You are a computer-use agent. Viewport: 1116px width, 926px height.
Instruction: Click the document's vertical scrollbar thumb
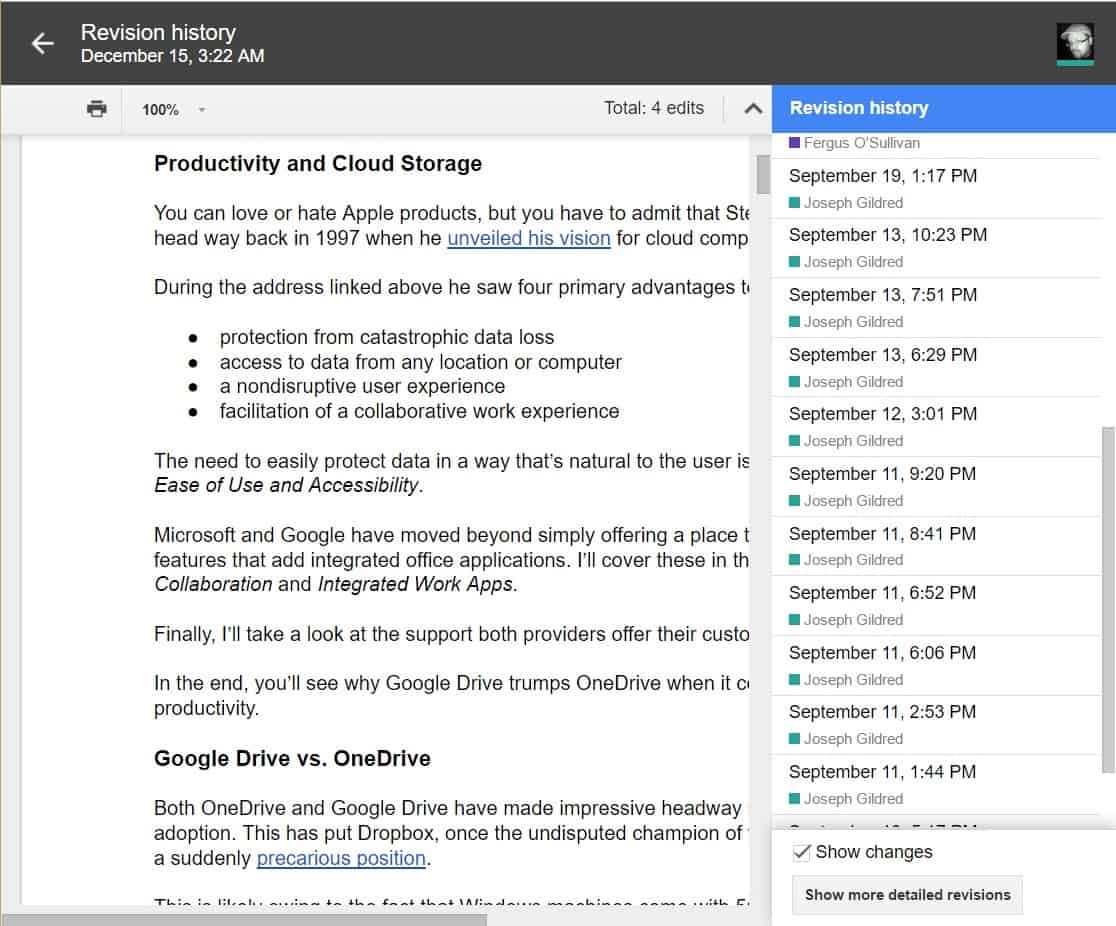click(x=763, y=174)
